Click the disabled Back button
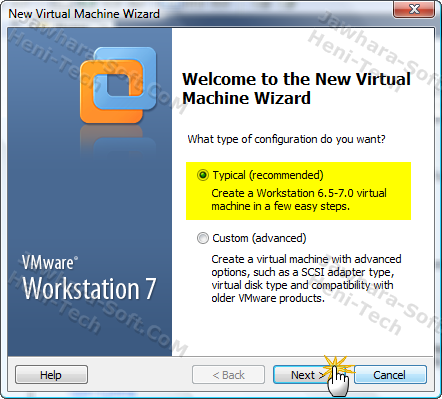This screenshot has width=442, height=399. pos(228,375)
